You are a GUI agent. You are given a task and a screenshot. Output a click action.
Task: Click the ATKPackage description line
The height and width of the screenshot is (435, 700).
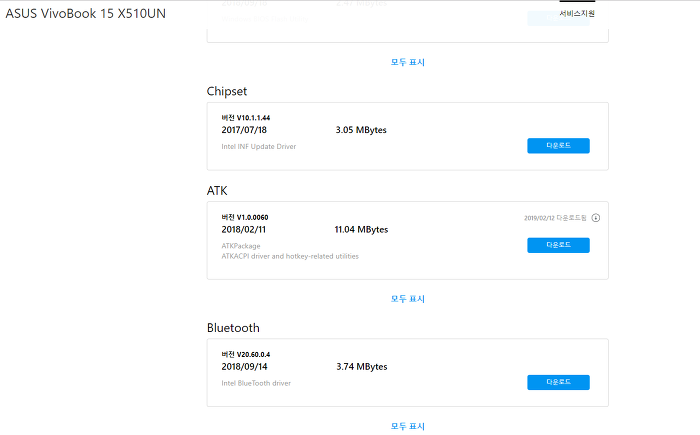click(x=241, y=246)
